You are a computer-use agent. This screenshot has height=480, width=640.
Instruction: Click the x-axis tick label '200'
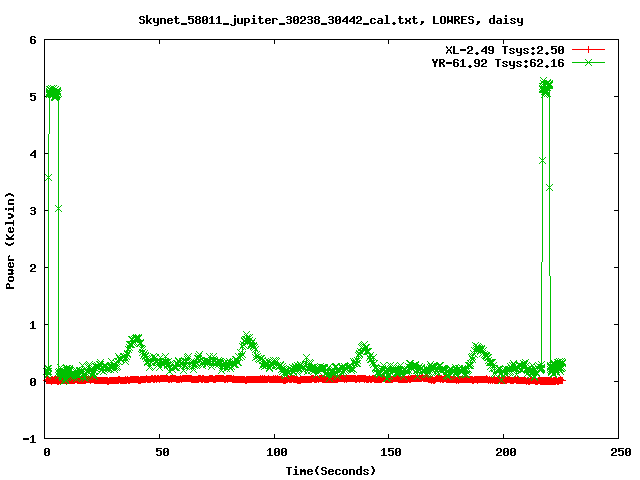coord(506,452)
